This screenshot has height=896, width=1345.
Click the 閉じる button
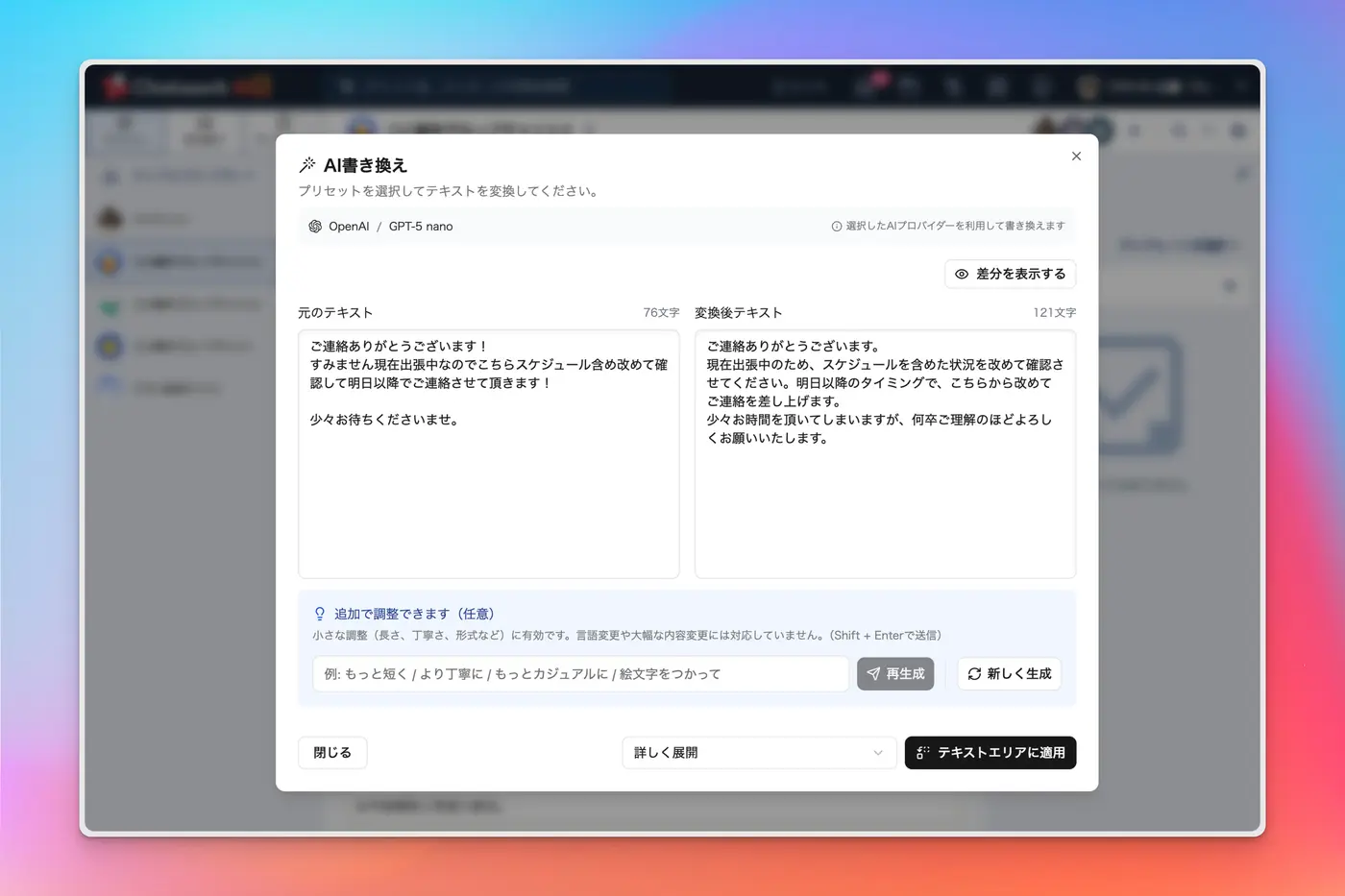[332, 753]
